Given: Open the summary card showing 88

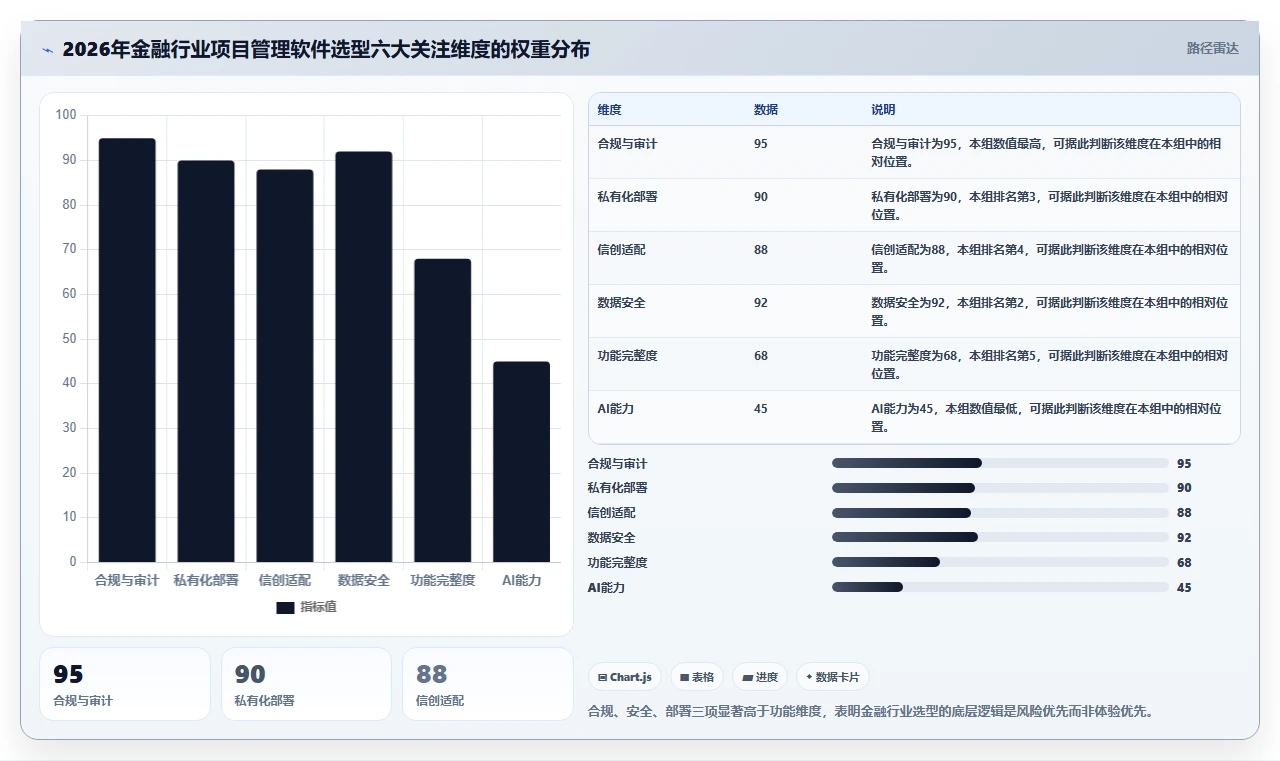Looking at the screenshot, I should (x=487, y=684).
